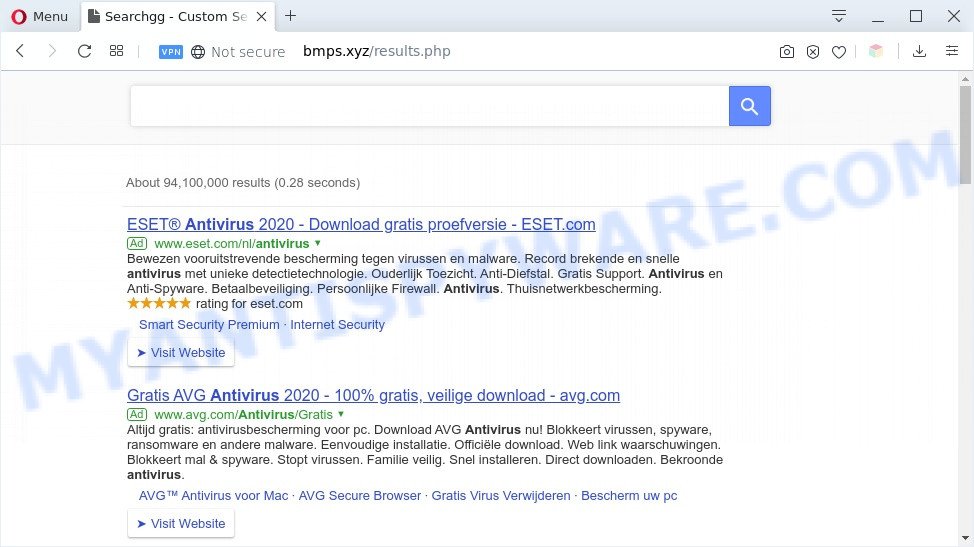The image size is (974, 547).
Task: Click Visit Website under AVG ad
Action: 181,523
